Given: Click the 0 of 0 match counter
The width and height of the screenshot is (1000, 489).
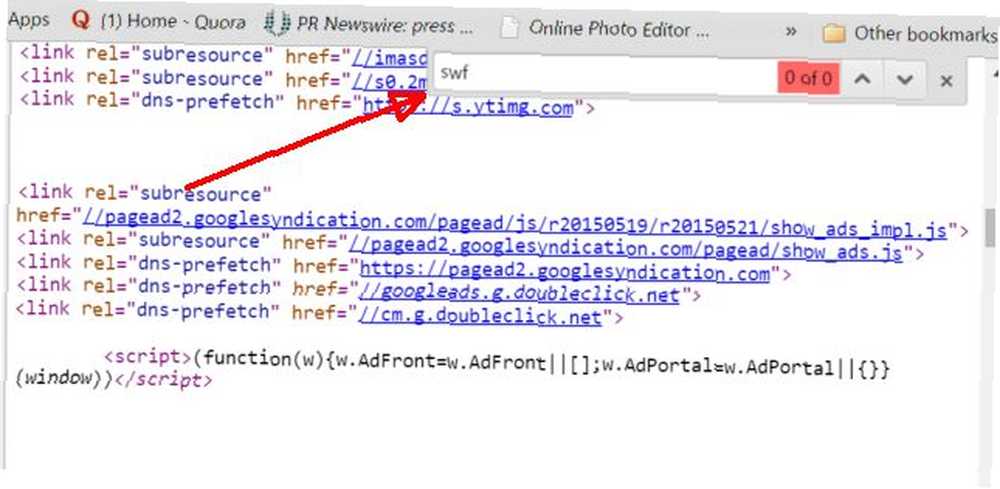Looking at the screenshot, I should click(x=808, y=78).
